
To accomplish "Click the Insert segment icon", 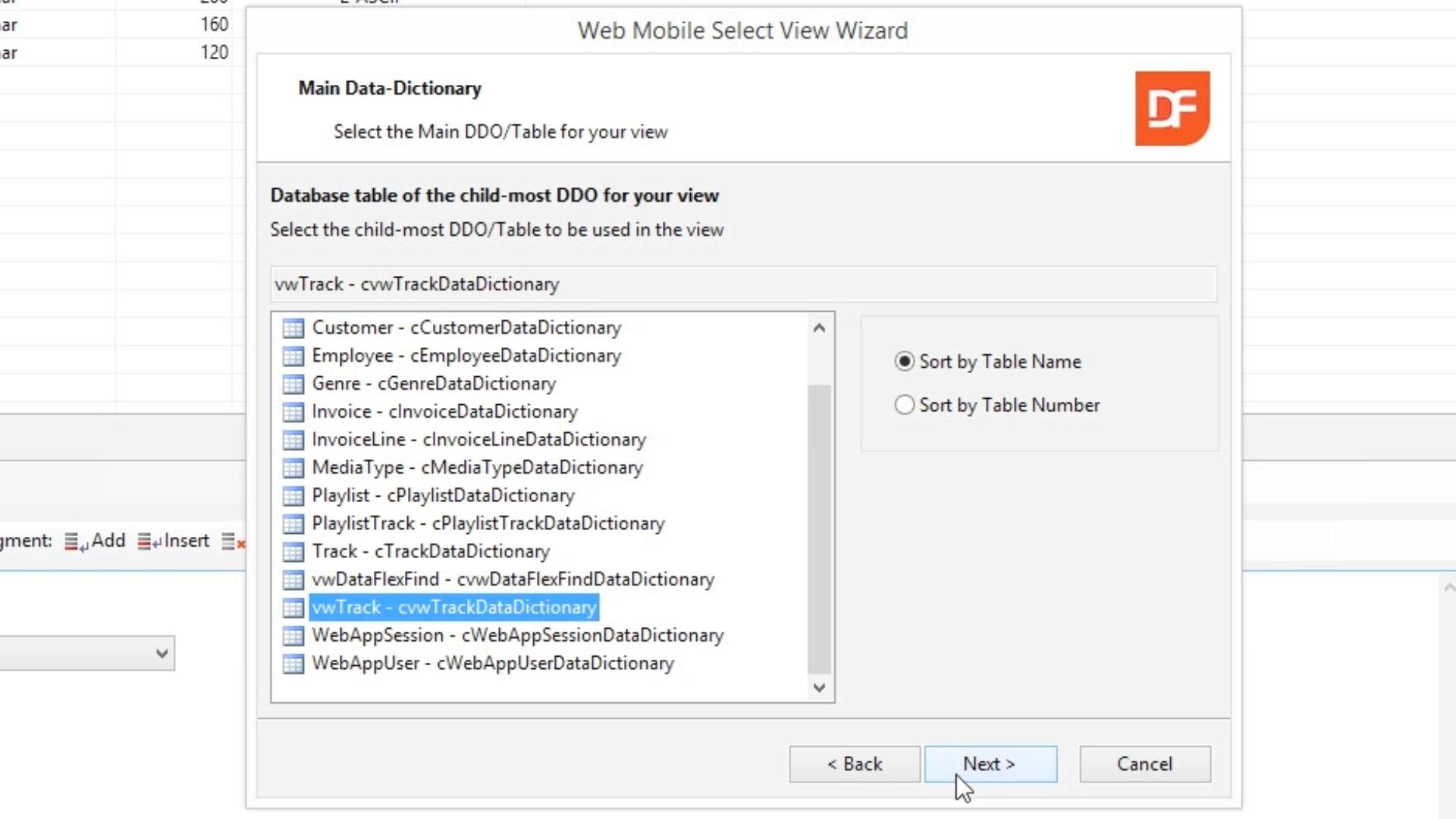I will (148, 541).
